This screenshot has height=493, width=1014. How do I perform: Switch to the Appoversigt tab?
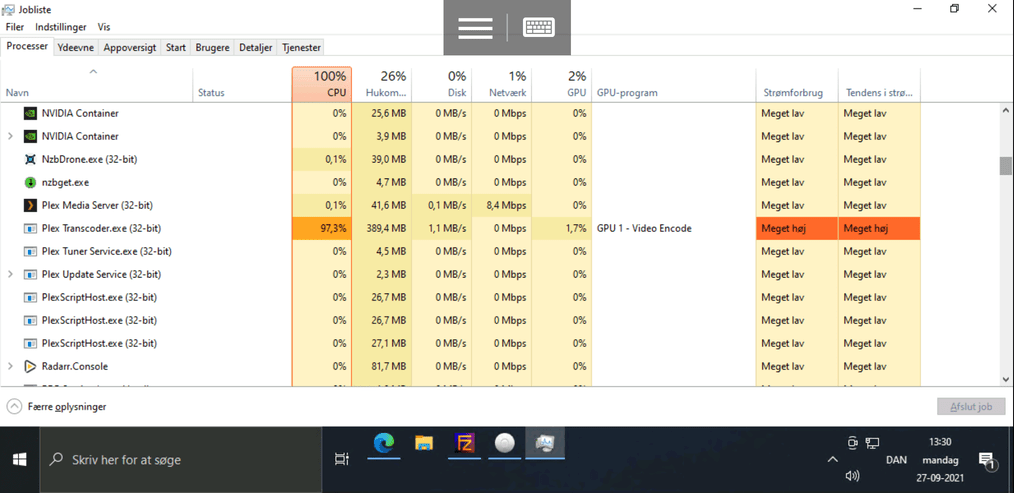click(x=130, y=47)
